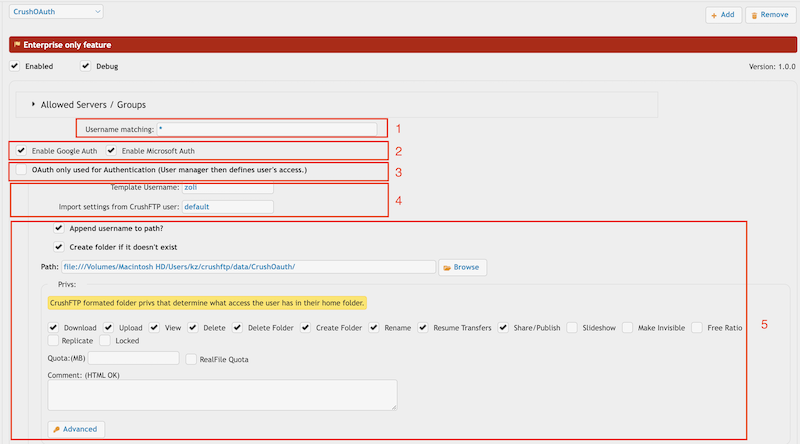Viewport: 800px width, 444px height.
Task: Toggle the View privilege checkbox
Action: point(155,328)
